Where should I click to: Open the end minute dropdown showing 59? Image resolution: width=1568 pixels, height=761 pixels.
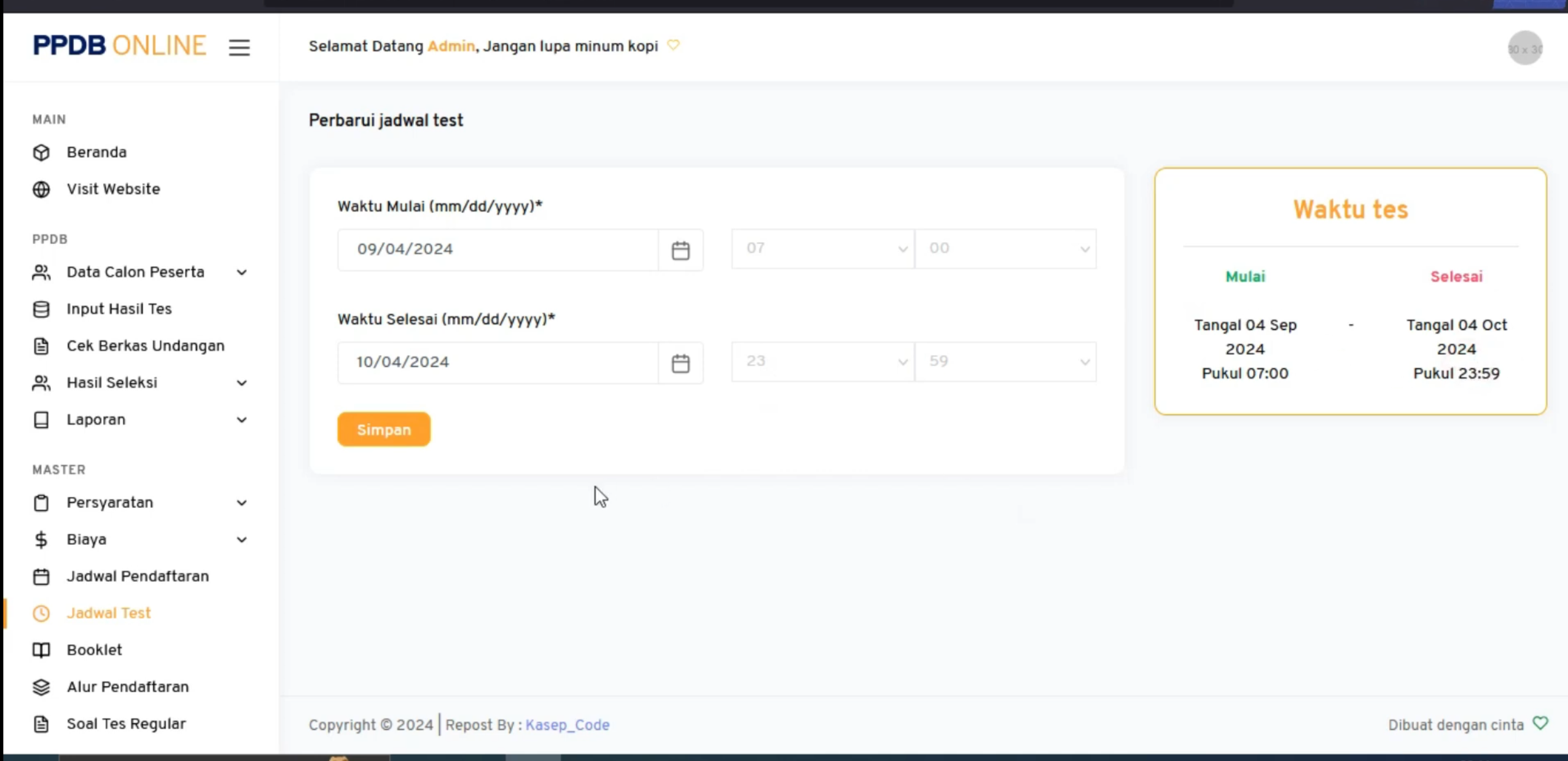coord(1005,361)
